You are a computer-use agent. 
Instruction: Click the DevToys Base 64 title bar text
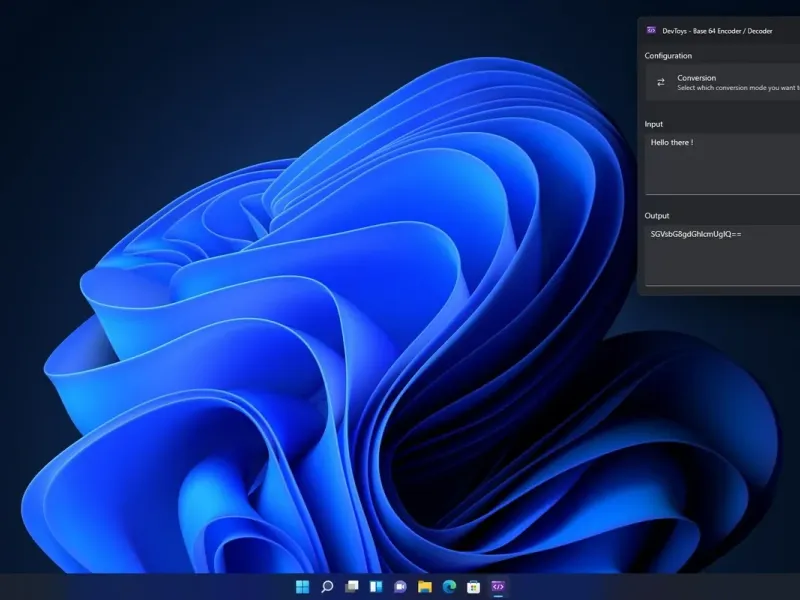click(717, 31)
